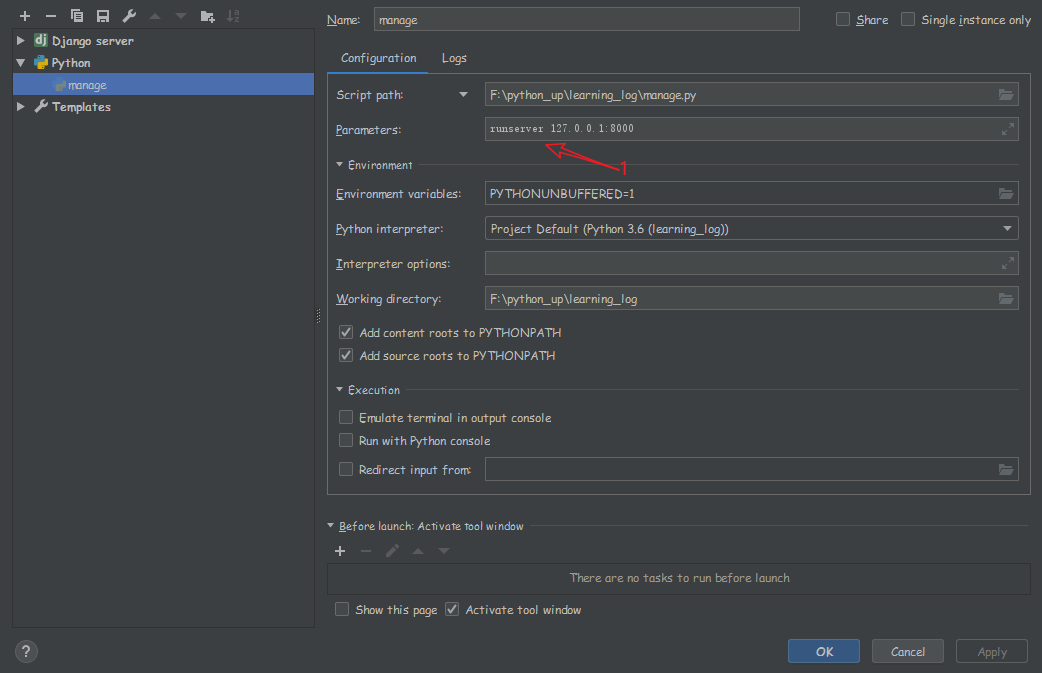This screenshot has width=1042, height=673.
Task: Edit the Before launch task
Action: click(x=392, y=551)
